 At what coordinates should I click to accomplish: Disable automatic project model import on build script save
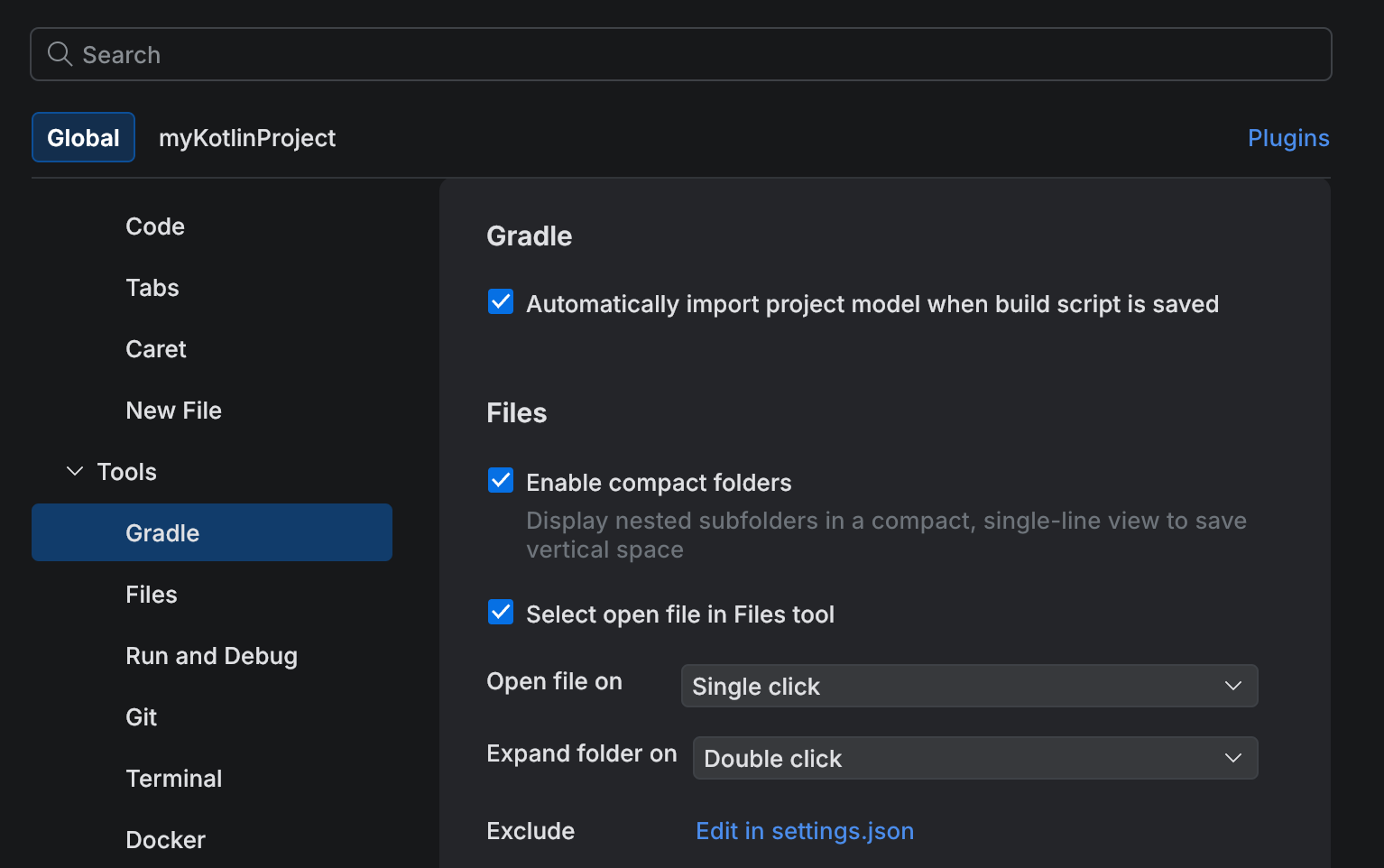tap(501, 301)
